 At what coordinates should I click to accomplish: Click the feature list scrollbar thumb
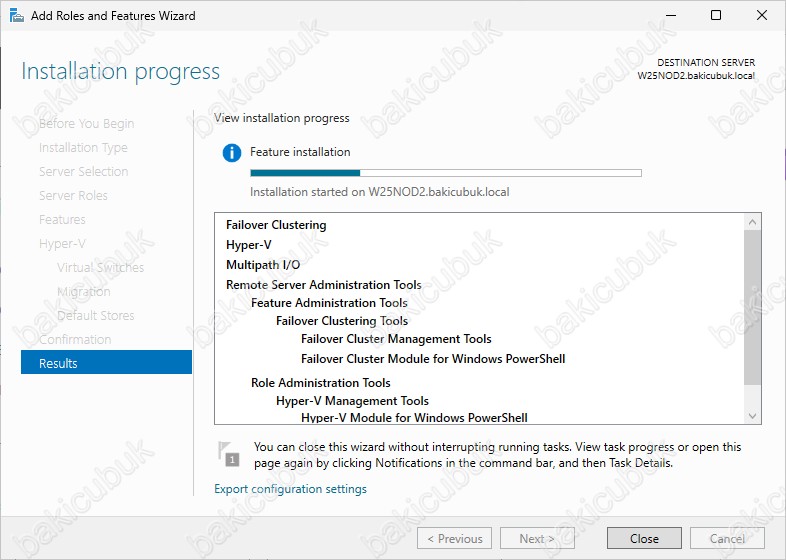[752, 307]
